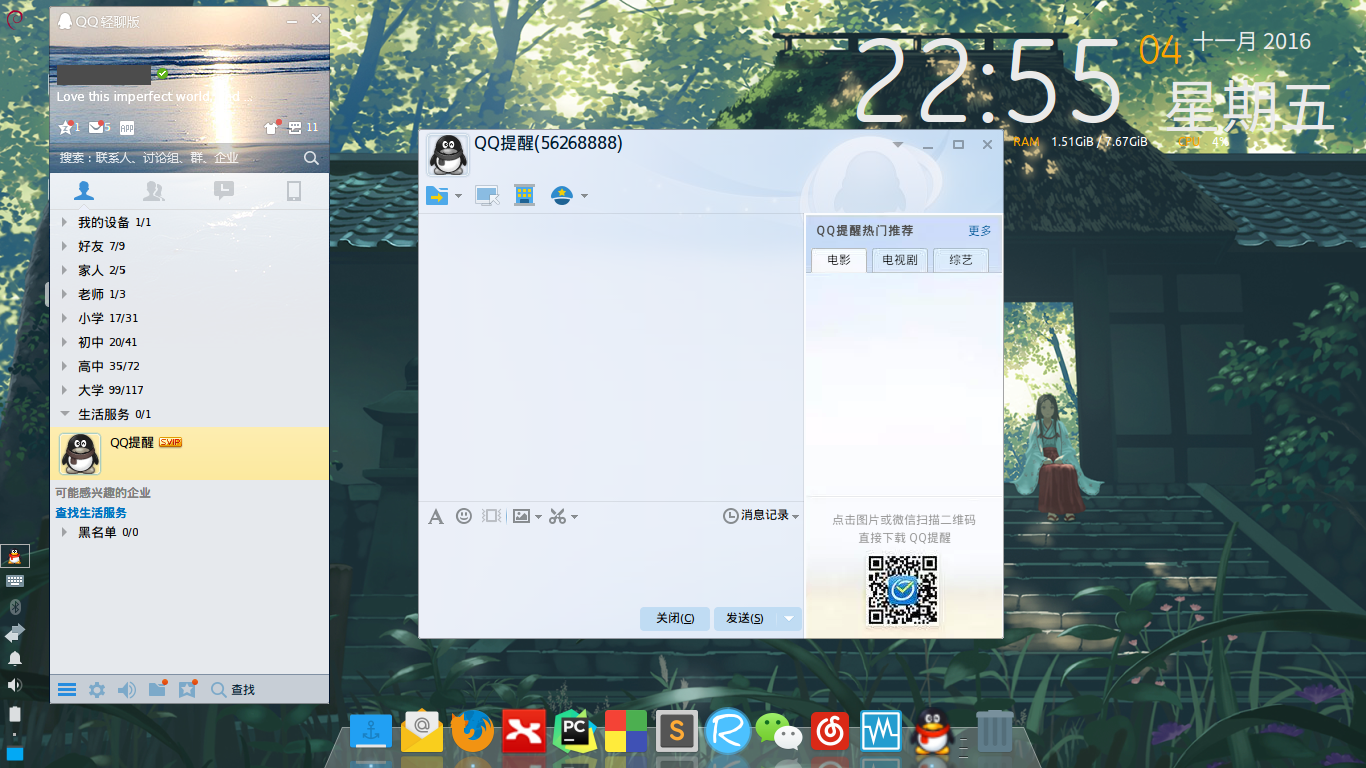Open the QQ mail envelope icon

pyautogui.click(x=96, y=127)
